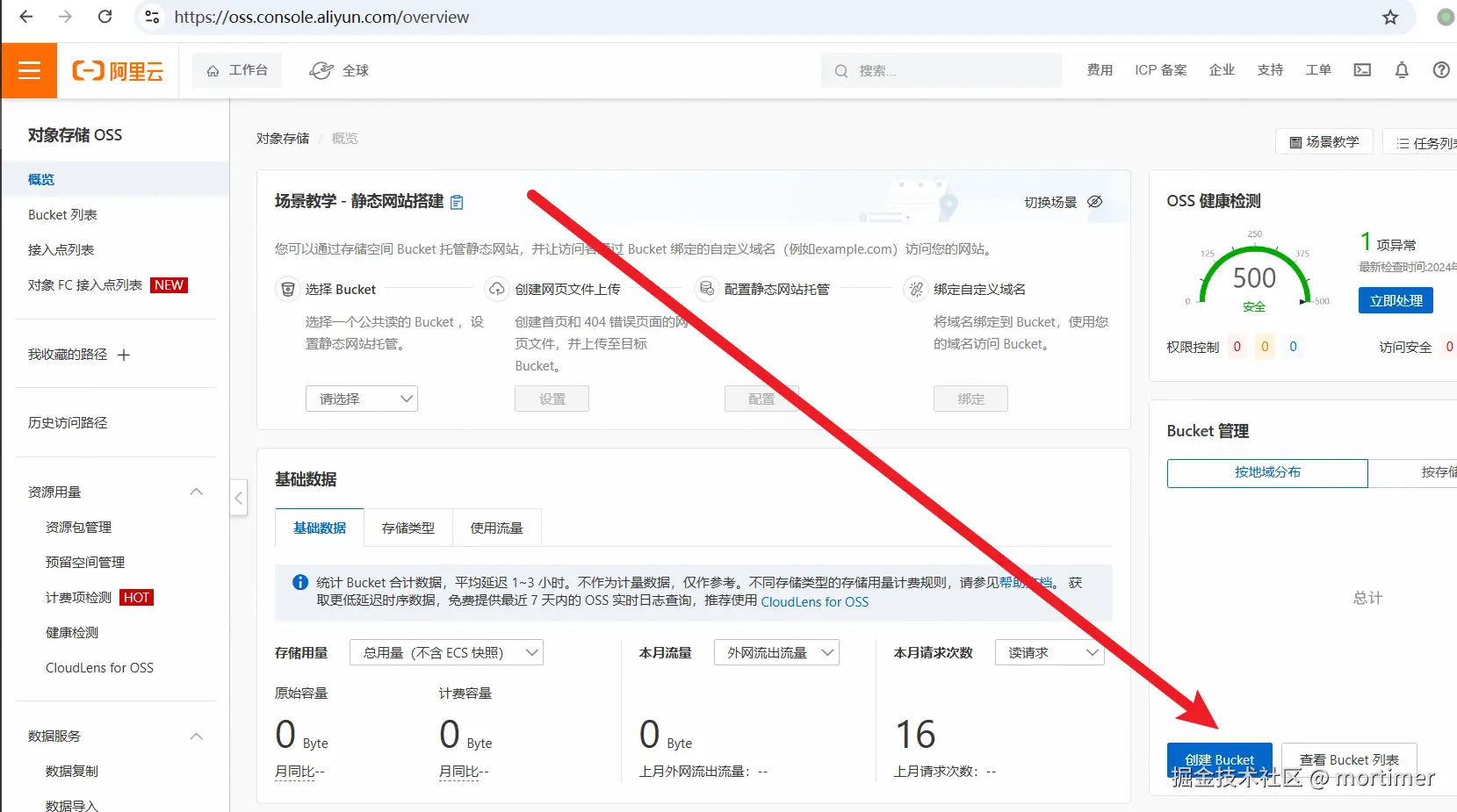Viewport: 1457px width, 812px height.
Task: Click the red 权限控制 count 0
Action: 1237,347
